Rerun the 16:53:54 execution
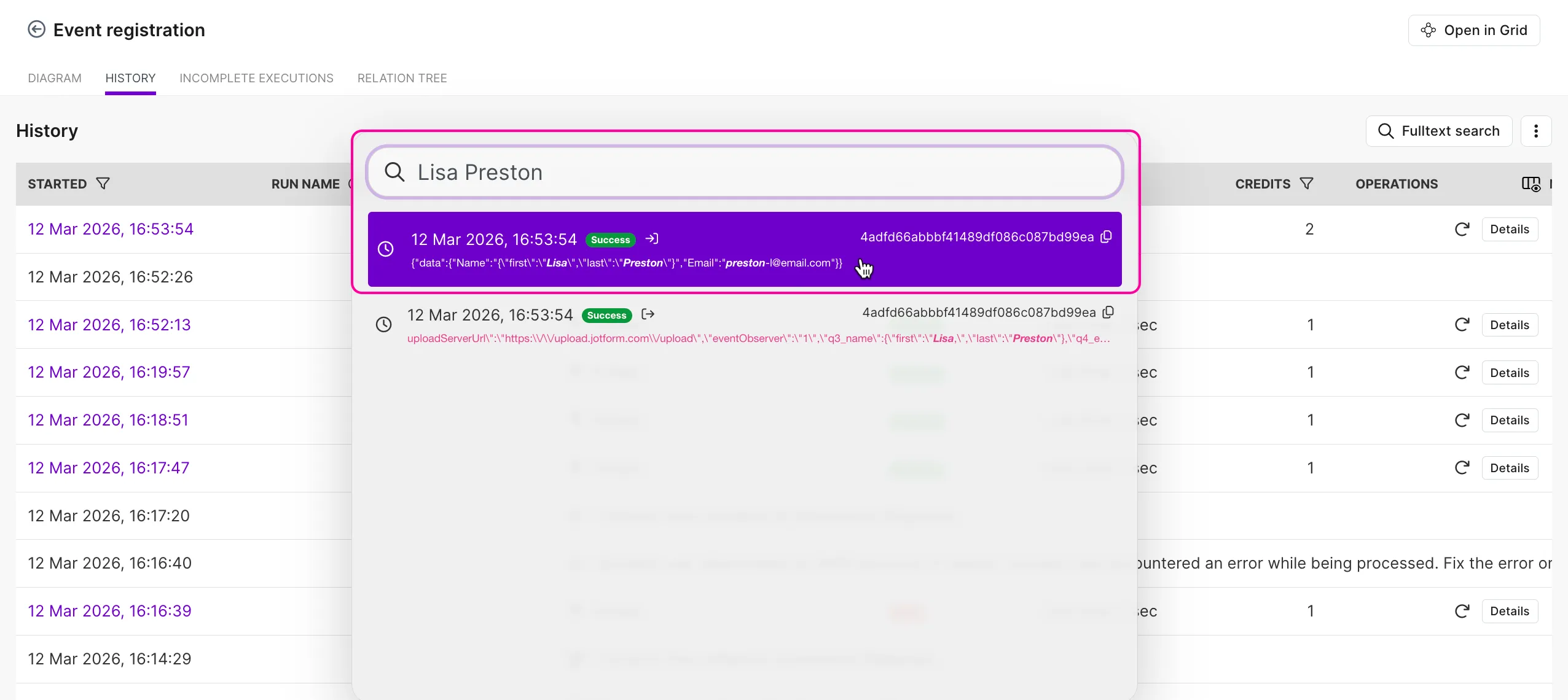 click(x=1462, y=229)
